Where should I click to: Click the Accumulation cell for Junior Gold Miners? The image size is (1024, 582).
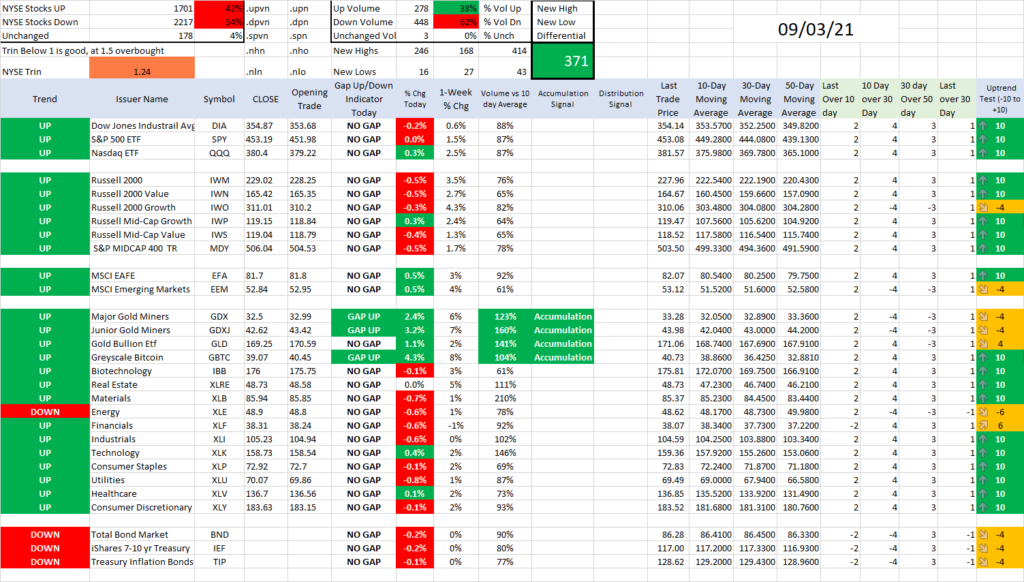(x=563, y=330)
